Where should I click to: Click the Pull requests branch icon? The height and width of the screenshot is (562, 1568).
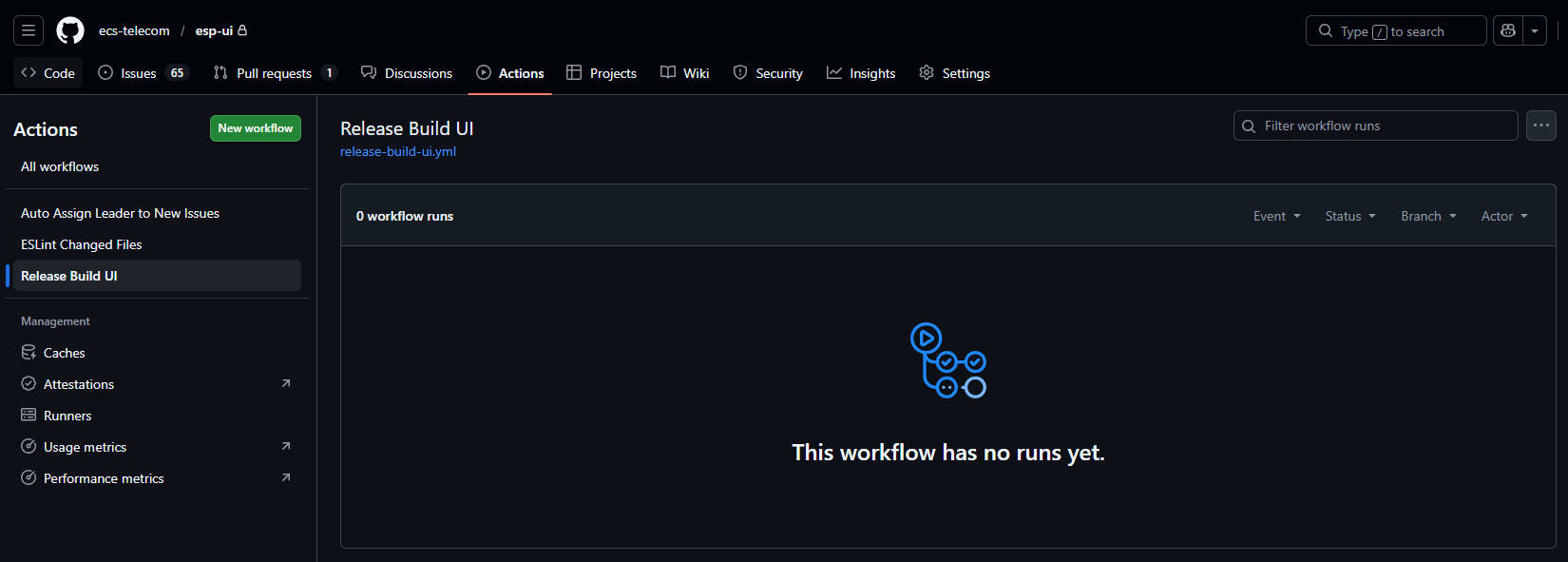[220, 72]
